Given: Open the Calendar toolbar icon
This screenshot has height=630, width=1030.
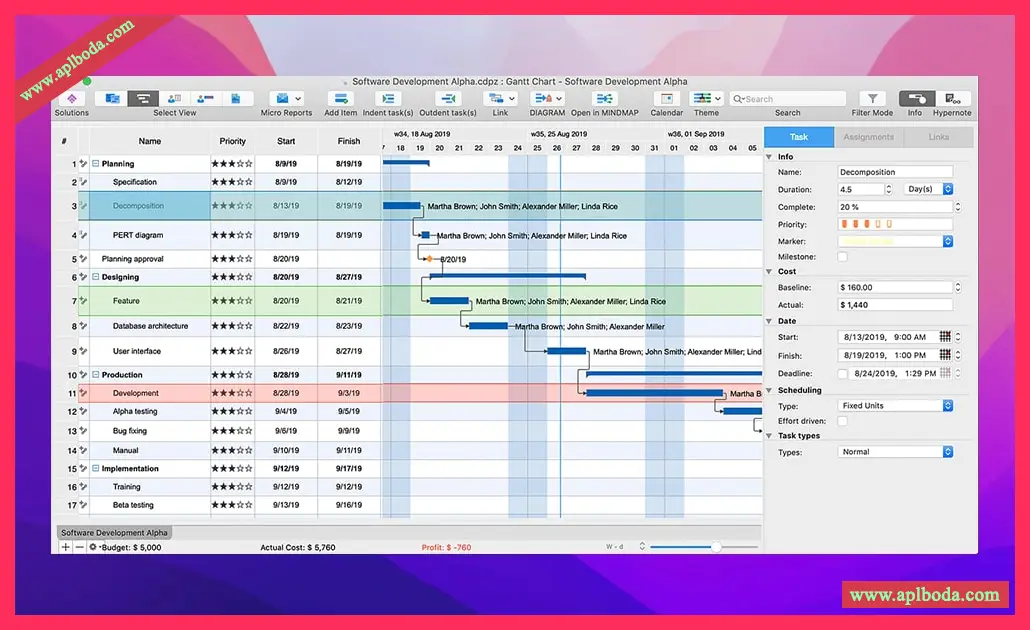Looking at the screenshot, I should point(667,99).
